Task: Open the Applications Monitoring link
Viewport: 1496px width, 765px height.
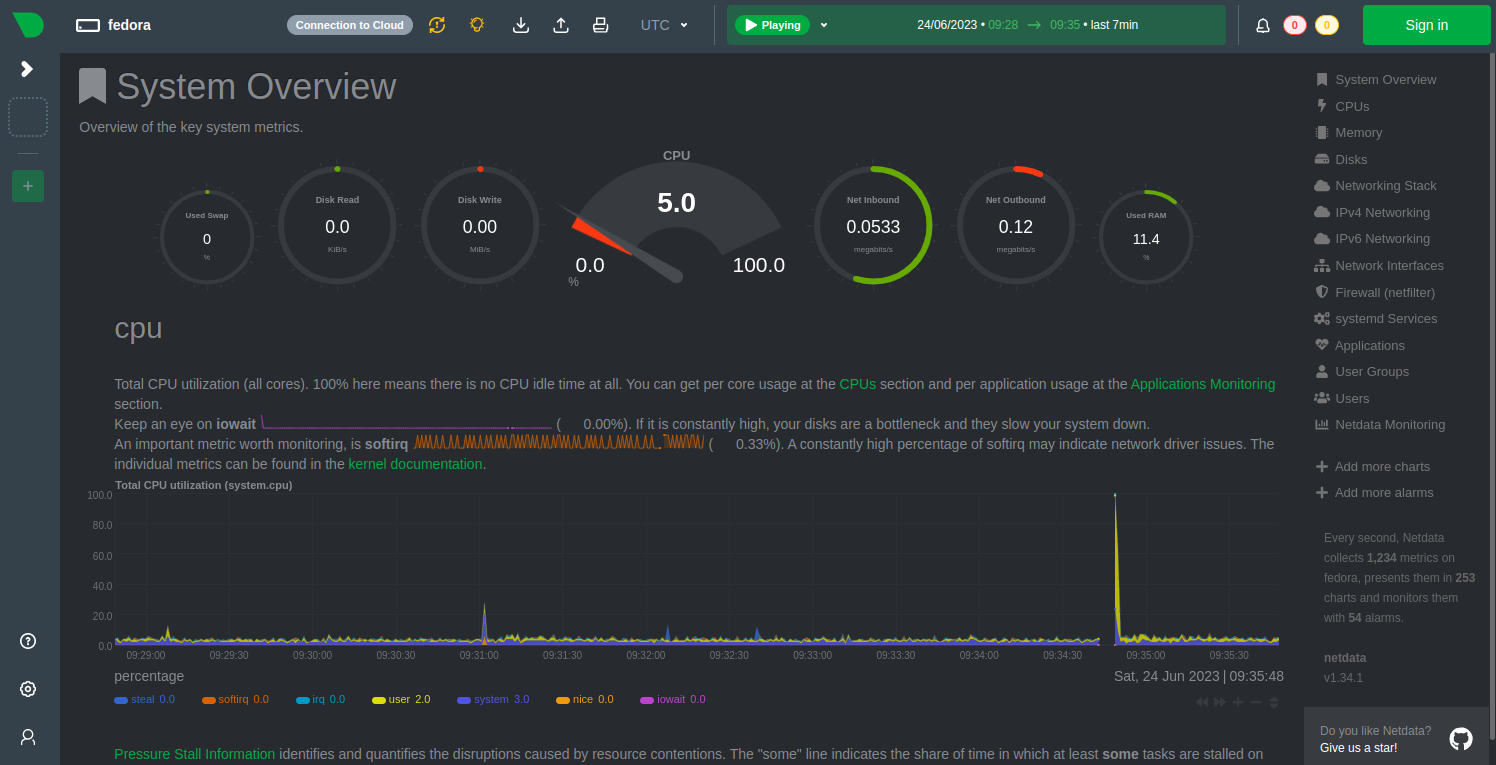Action: point(1202,384)
